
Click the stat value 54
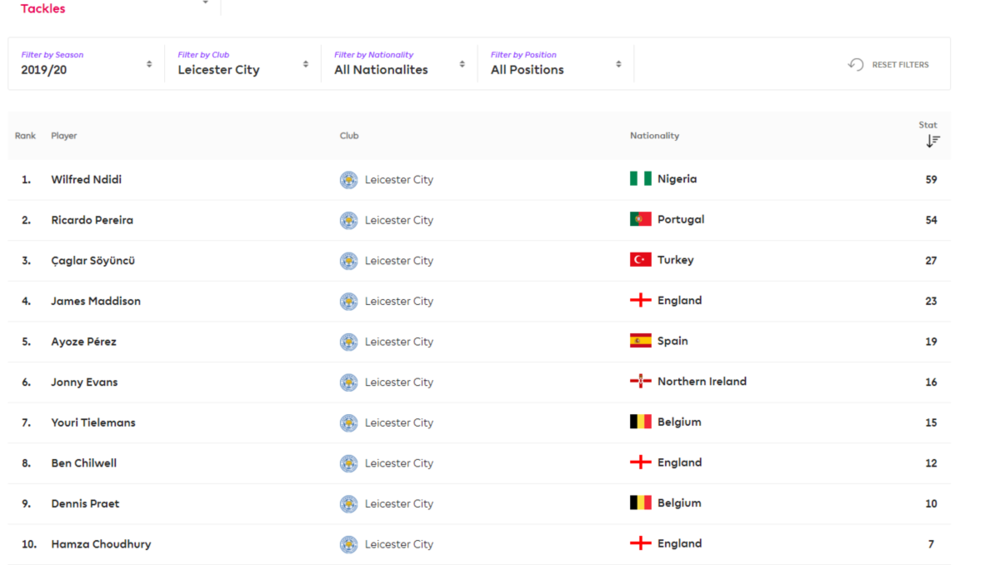click(x=931, y=220)
